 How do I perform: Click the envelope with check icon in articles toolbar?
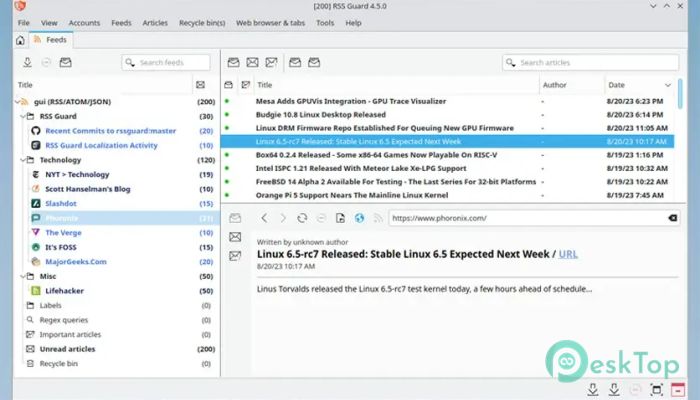[x=271, y=62]
